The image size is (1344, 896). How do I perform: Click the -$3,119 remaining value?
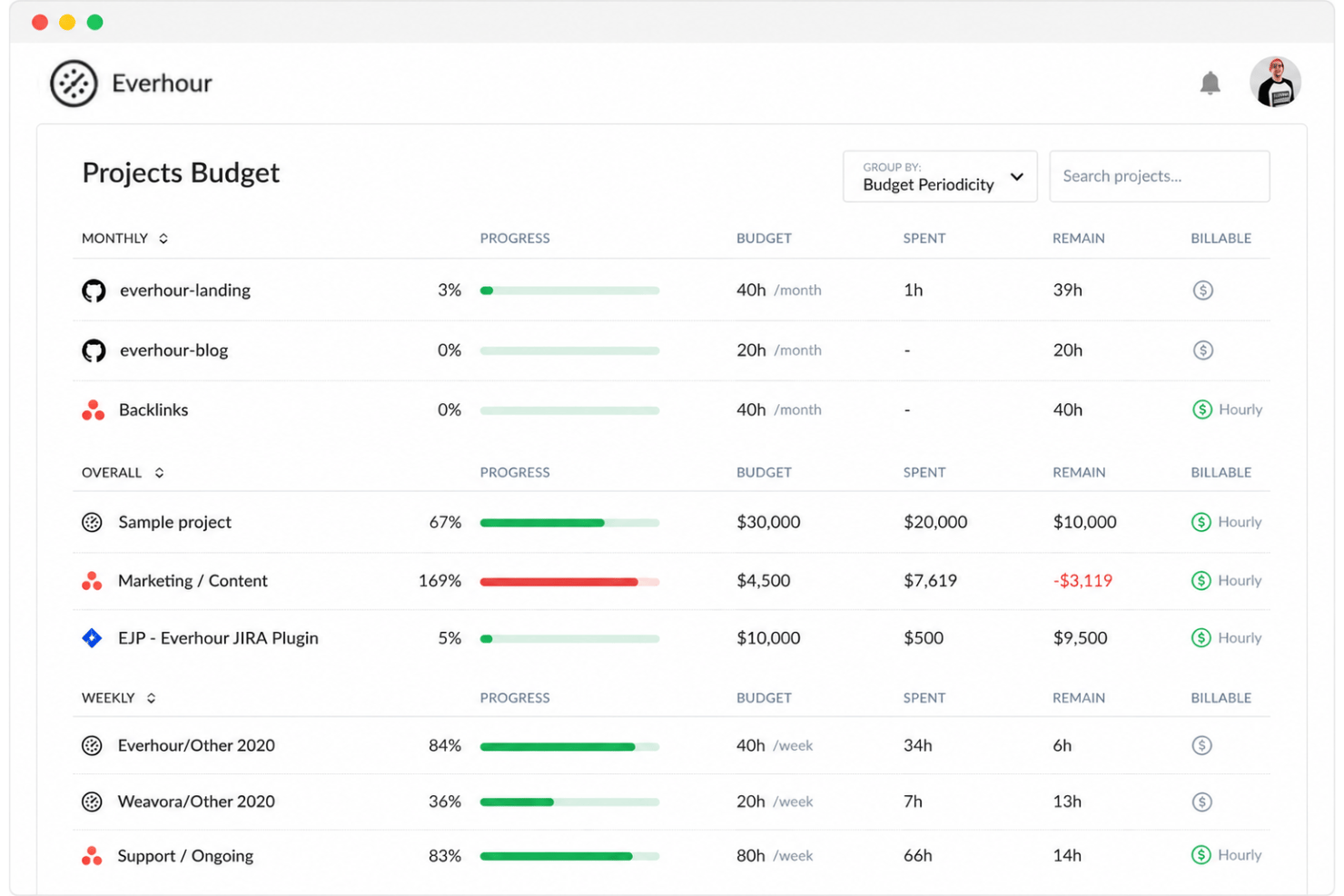coord(1082,581)
